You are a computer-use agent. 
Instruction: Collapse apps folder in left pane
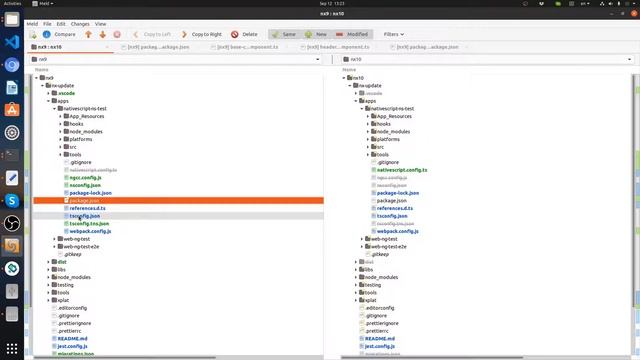pos(49,101)
